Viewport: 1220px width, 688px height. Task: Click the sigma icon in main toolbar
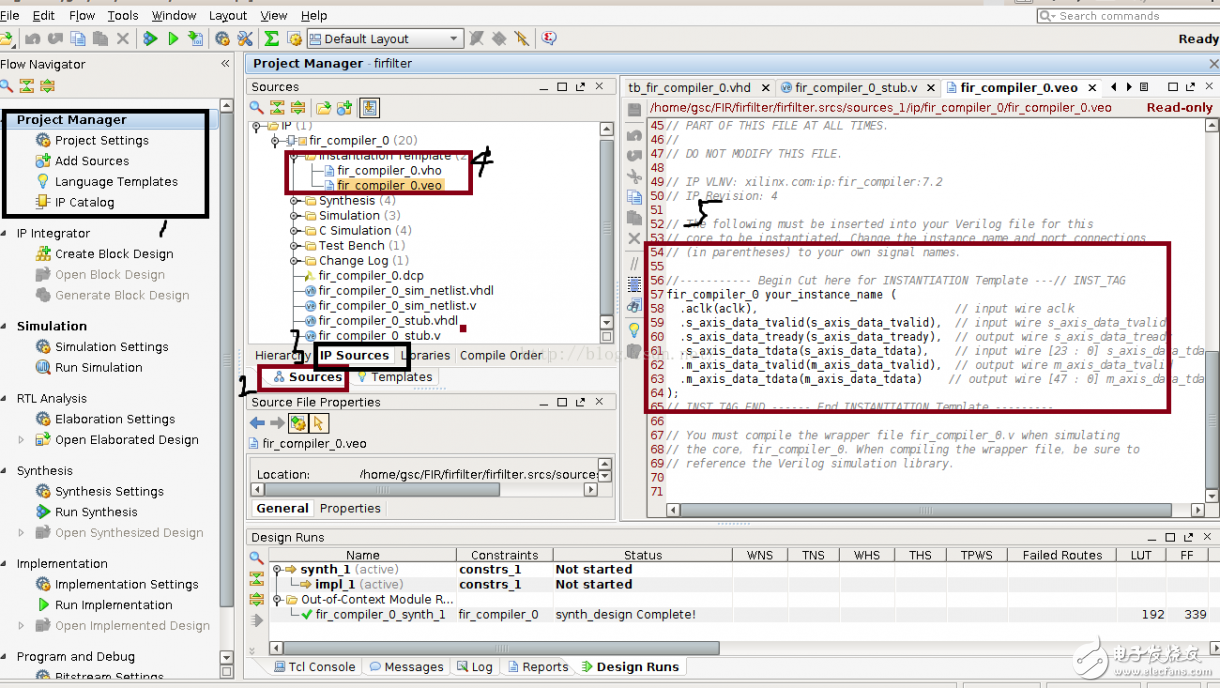(271, 39)
